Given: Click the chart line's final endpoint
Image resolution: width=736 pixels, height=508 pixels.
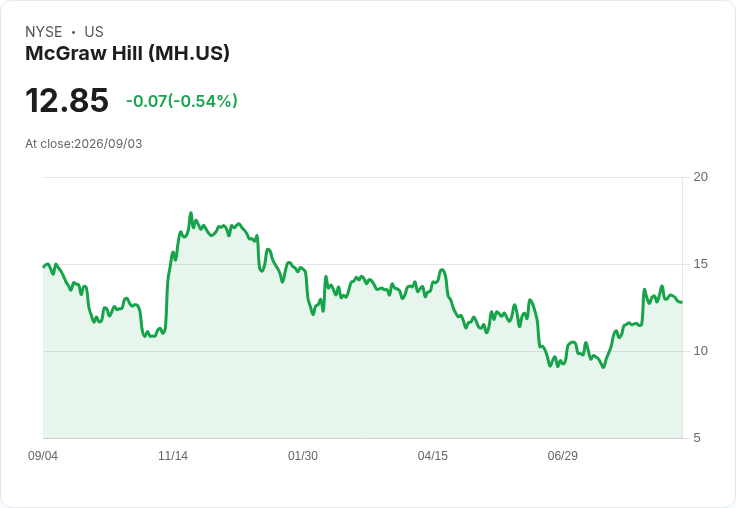Looking at the screenshot, I should [x=682, y=302].
